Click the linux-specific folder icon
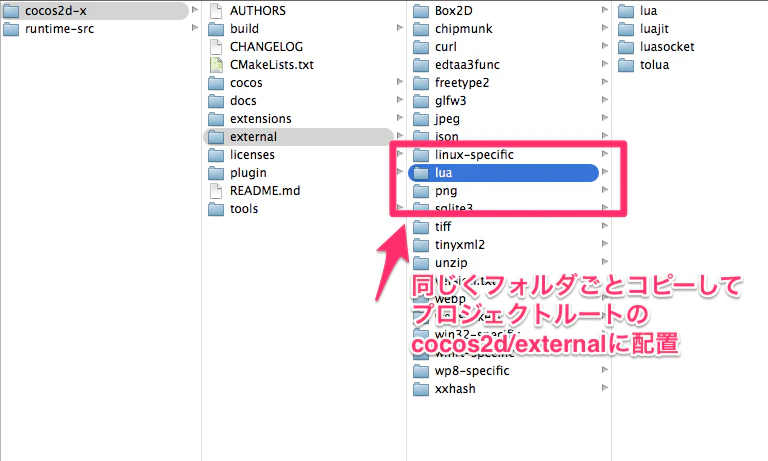This screenshot has height=461, width=768. [x=421, y=155]
